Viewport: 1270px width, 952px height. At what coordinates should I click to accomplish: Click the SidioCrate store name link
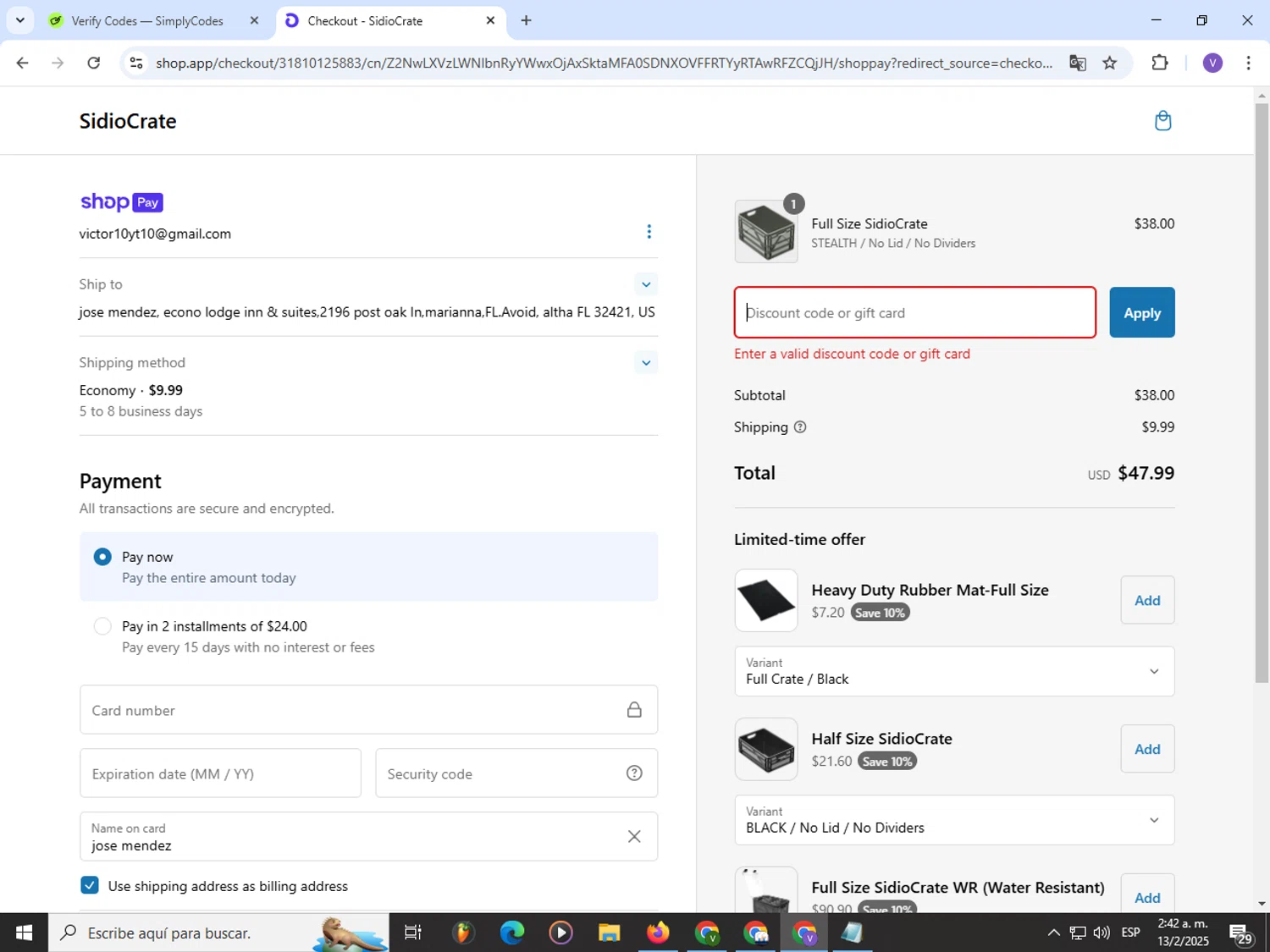[128, 121]
